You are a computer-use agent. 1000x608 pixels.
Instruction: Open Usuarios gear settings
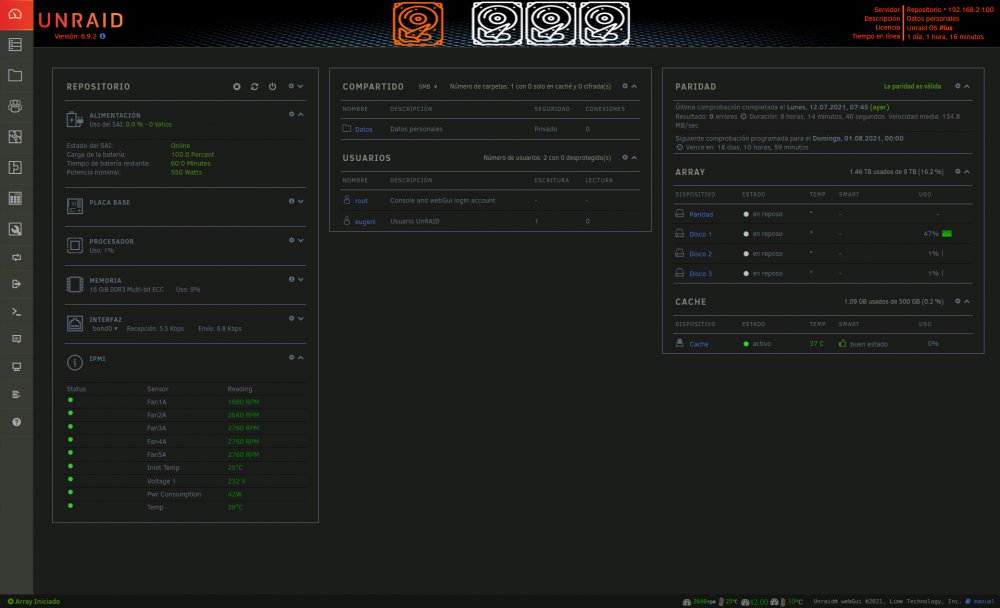(x=625, y=158)
